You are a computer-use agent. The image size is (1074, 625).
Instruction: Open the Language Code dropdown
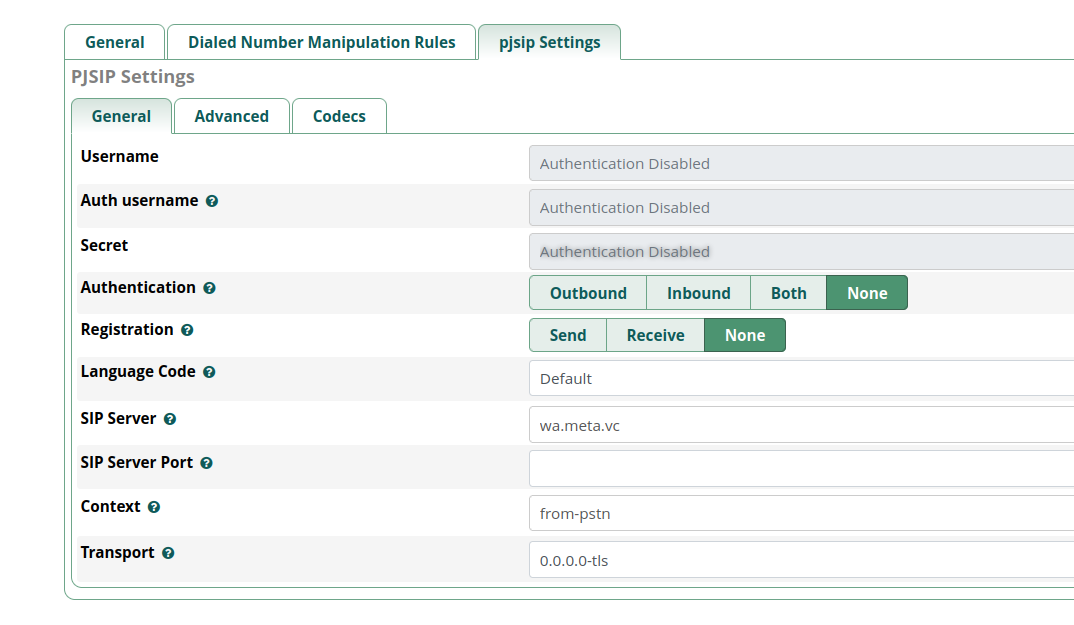tap(800, 379)
